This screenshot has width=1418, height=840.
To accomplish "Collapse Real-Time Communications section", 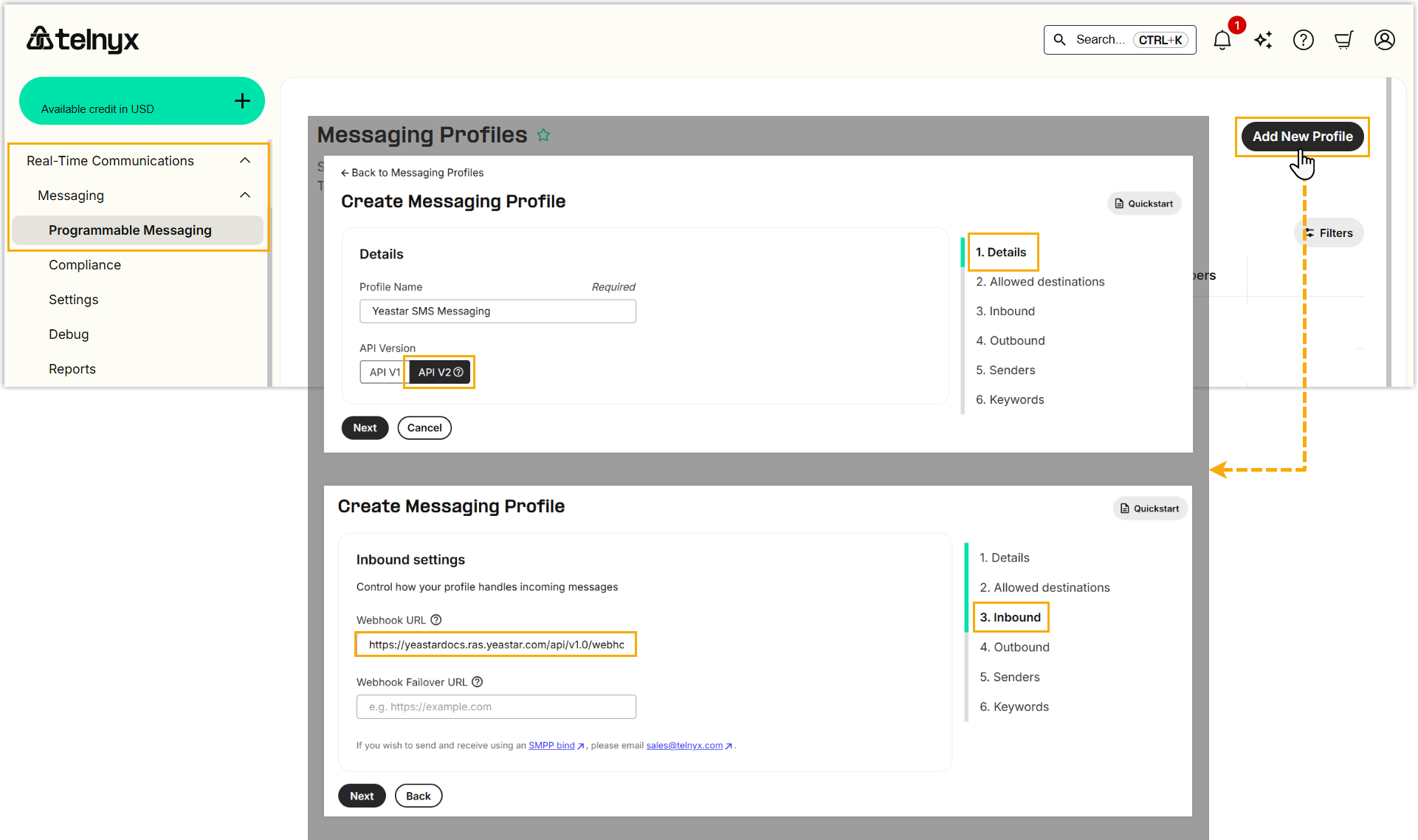I will point(245,161).
